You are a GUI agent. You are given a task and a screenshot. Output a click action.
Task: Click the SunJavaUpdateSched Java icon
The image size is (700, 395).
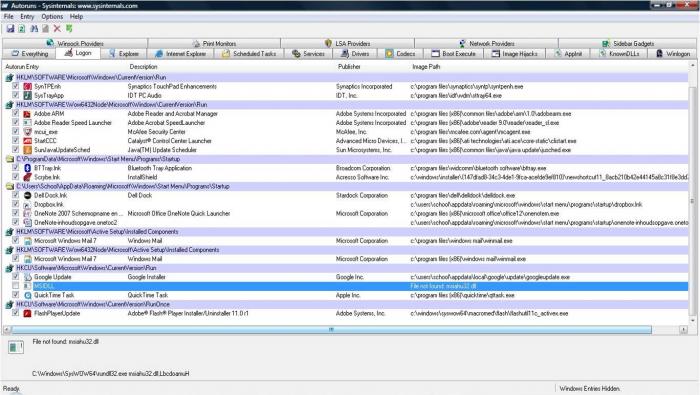pos(28,150)
